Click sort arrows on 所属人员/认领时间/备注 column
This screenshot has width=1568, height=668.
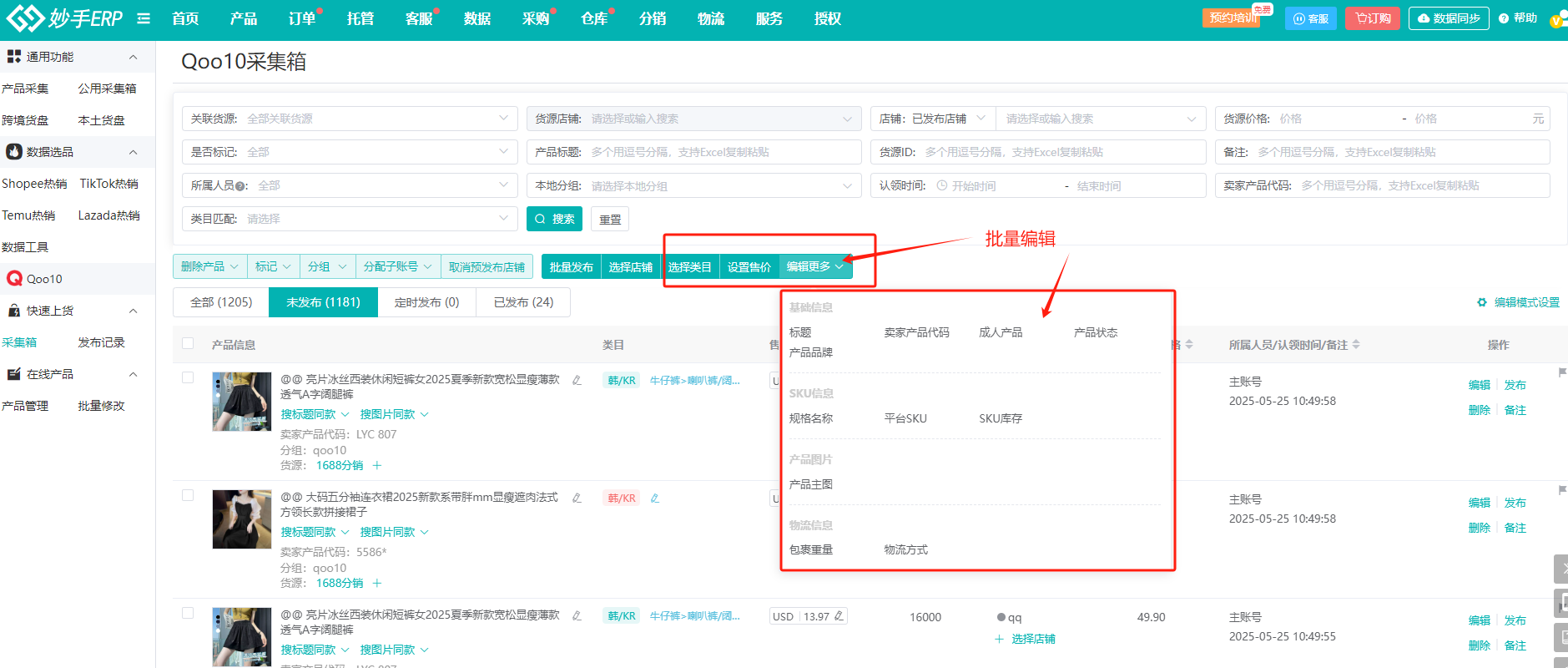[x=1356, y=344]
